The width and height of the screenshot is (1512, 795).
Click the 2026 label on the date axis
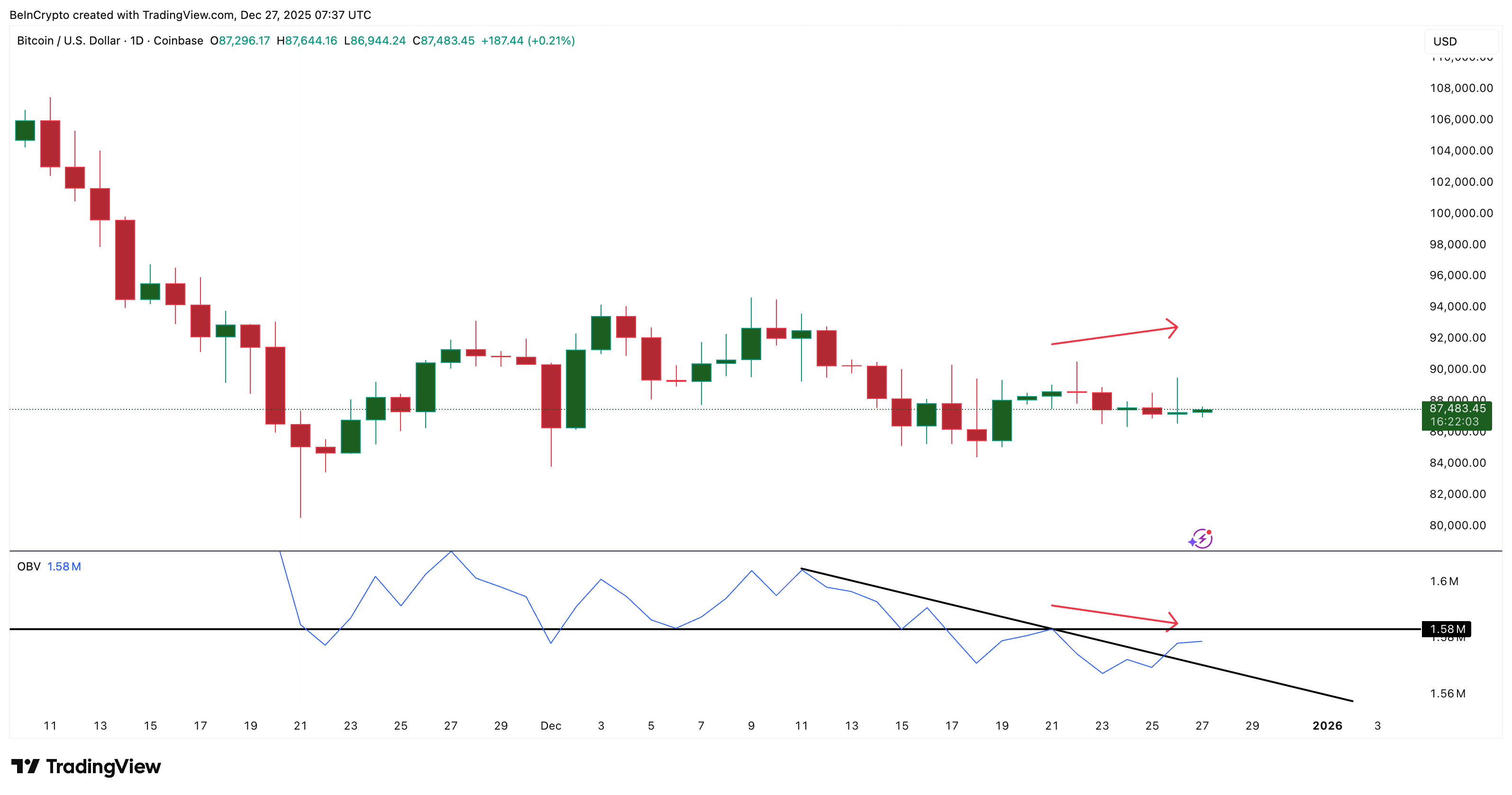pyautogui.click(x=1328, y=726)
